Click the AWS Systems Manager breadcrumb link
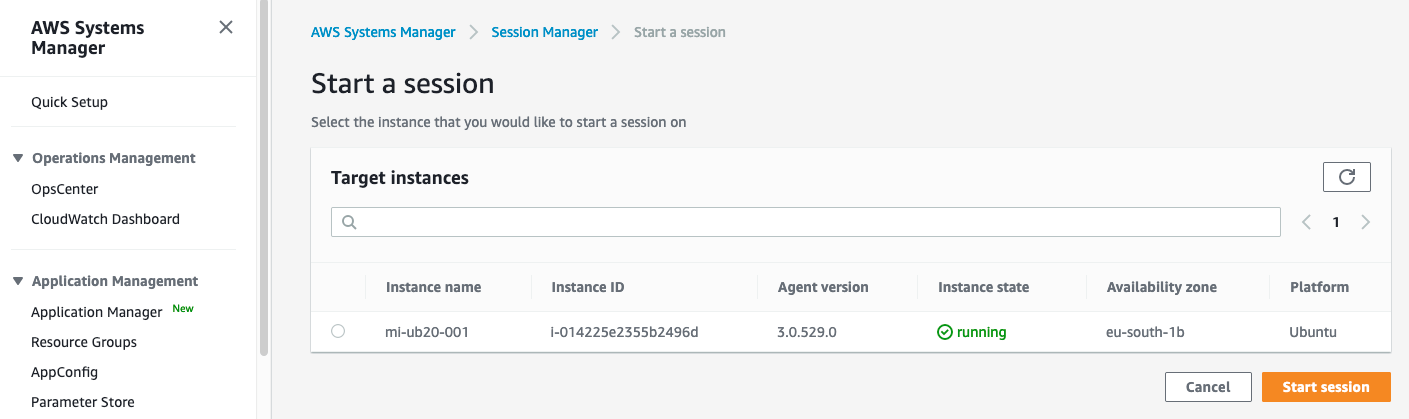This screenshot has height=419, width=1409. click(383, 32)
